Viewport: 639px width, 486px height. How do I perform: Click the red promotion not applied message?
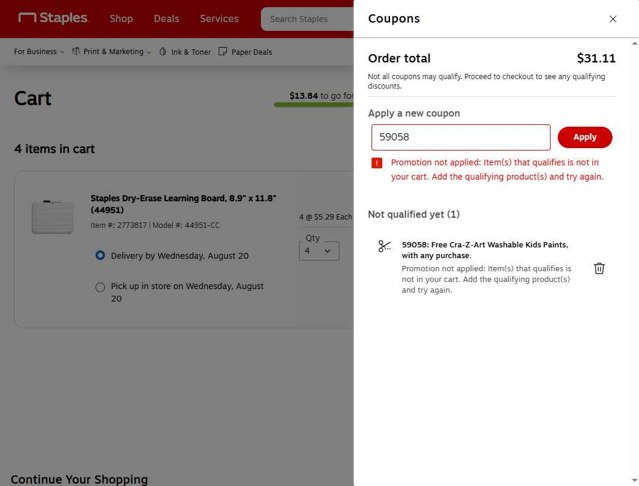(497, 169)
